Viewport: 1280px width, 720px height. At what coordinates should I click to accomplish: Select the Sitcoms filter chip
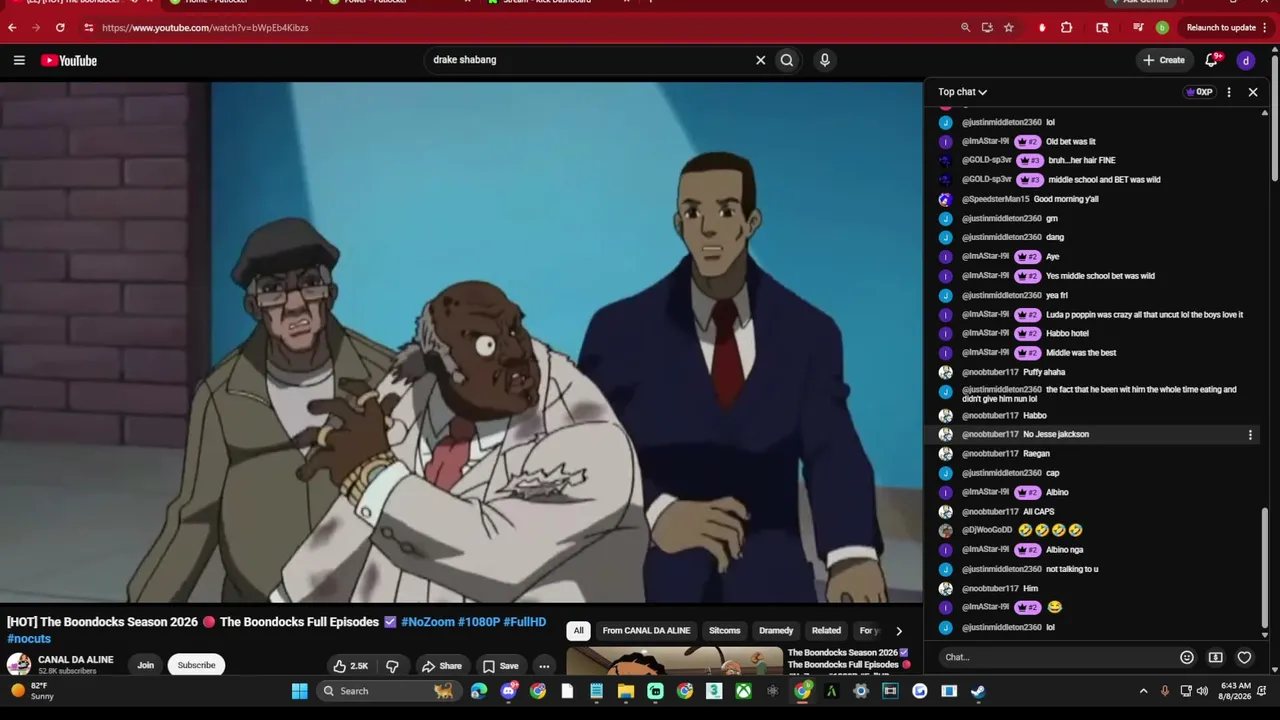[x=725, y=631]
